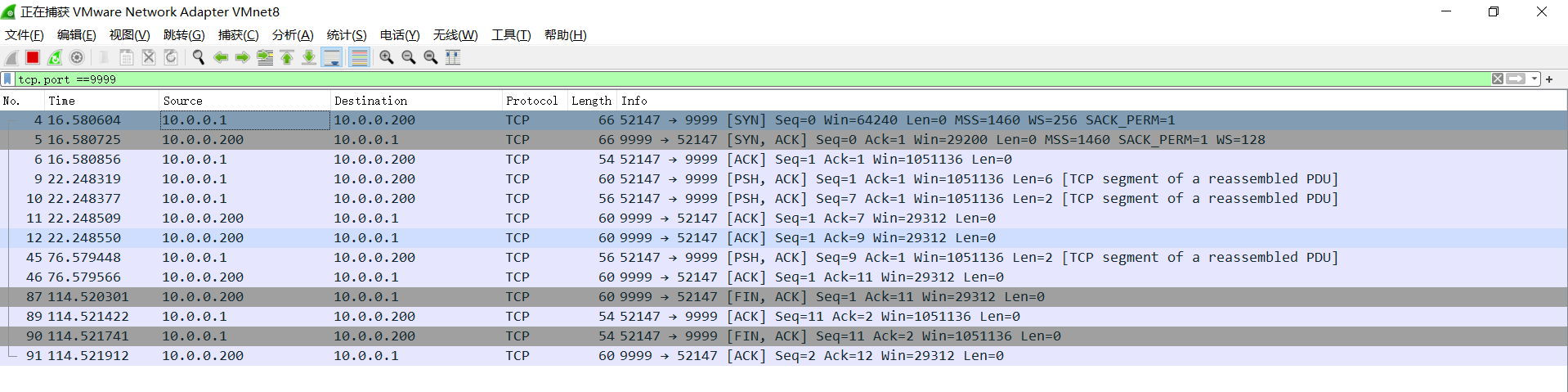Open the 分析(A) menu
Image resolution: width=1568 pixels, height=392 pixels.
(293, 35)
